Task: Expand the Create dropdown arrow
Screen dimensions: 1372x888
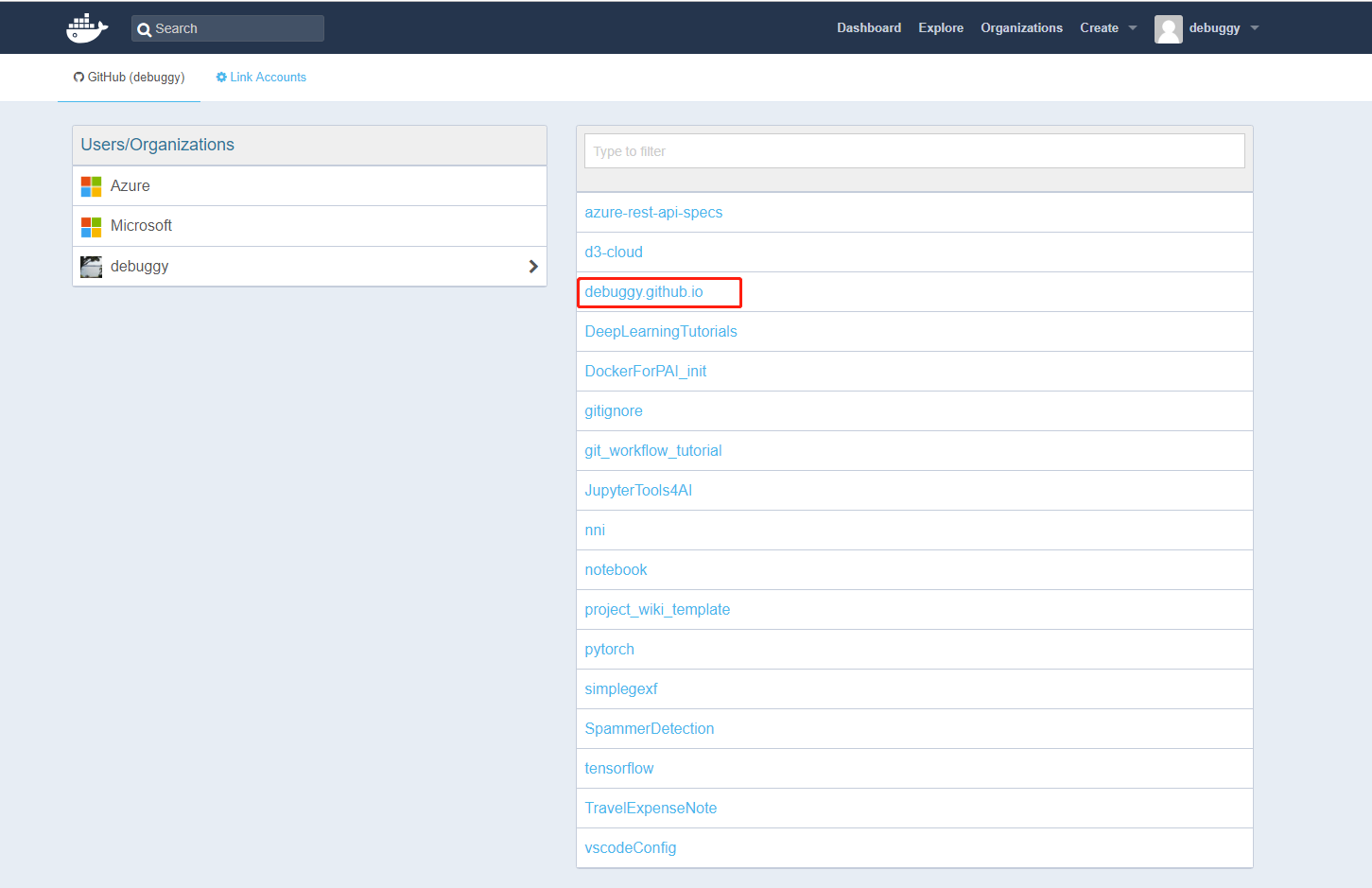Action: coord(1133,28)
